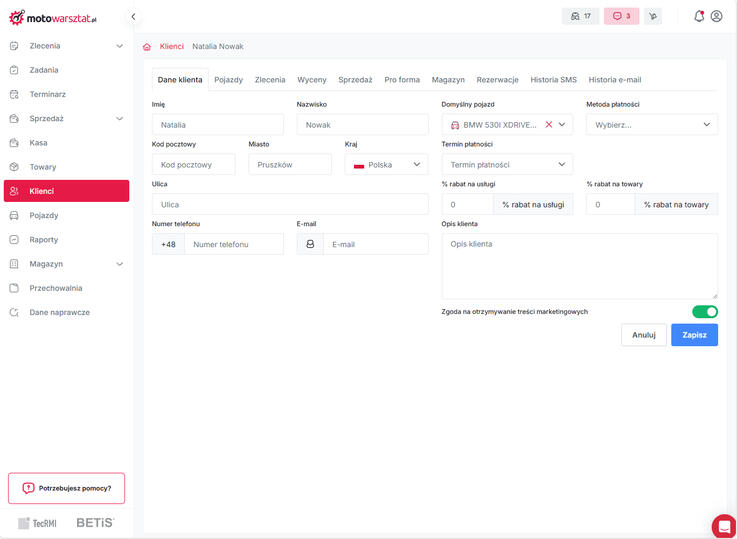
Task: Clear the selected BMW 530i default vehicle
Action: pos(548,125)
